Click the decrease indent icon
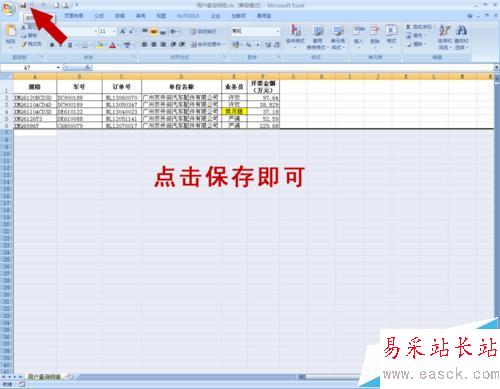This screenshot has height=389, width=500. pyautogui.click(x=174, y=44)
